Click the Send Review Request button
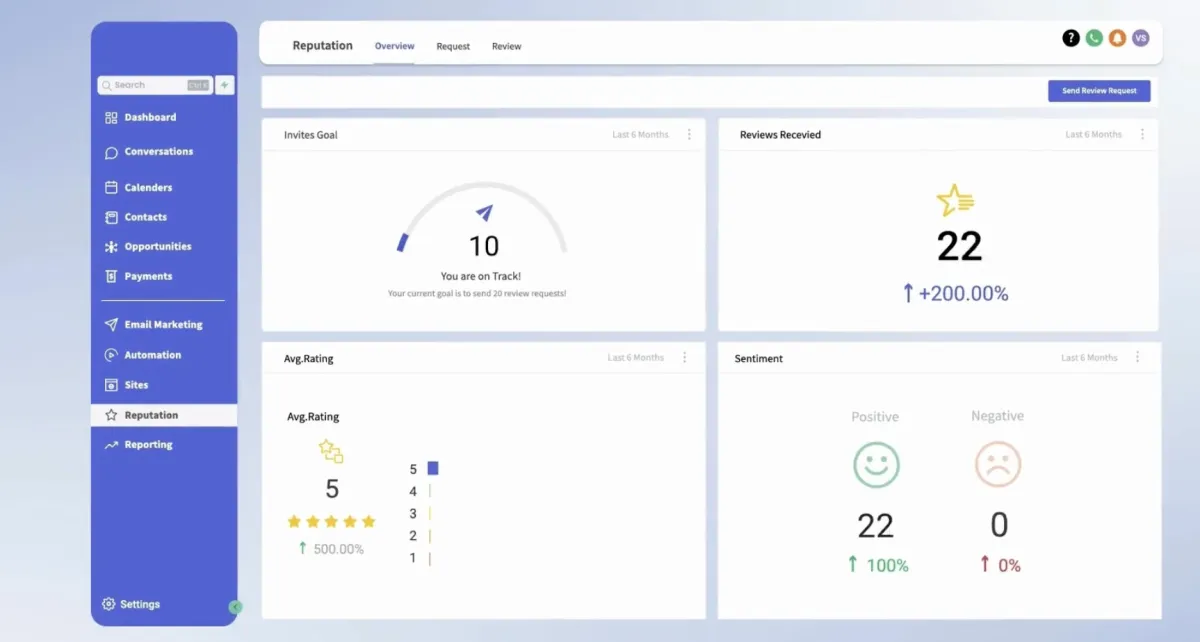Image resolution: width=1200 pixels, height=642 pixels. (1099, 91)
